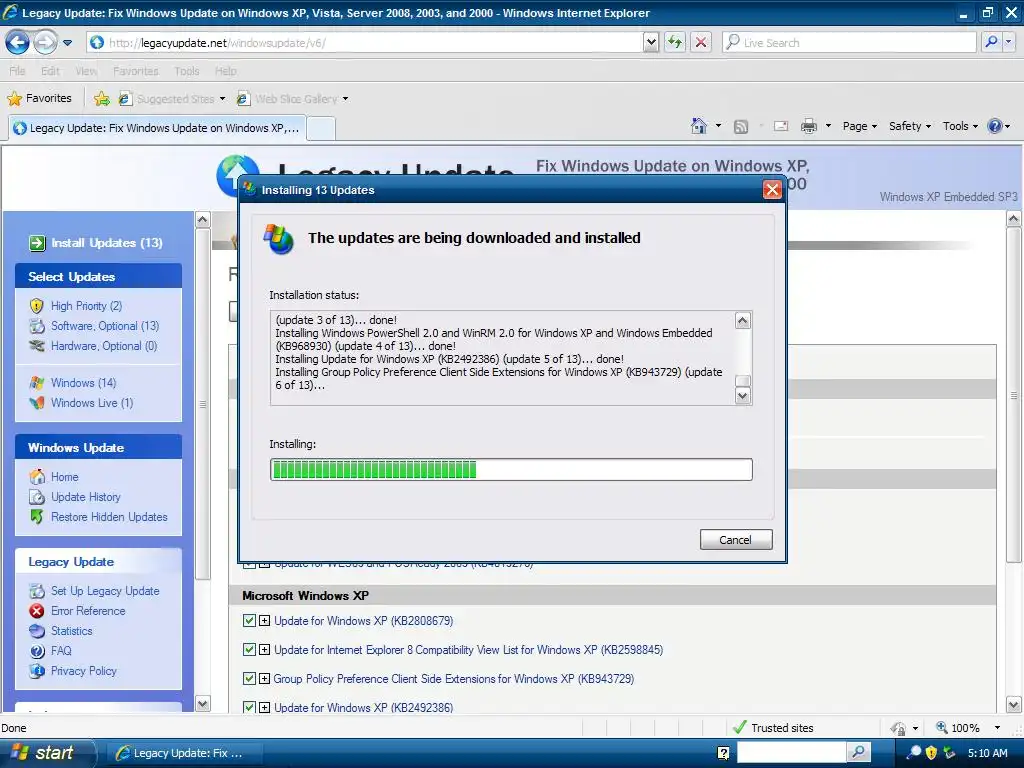
Task: Click the Restore Hidden Updates icon
Action: pos(37,517)
